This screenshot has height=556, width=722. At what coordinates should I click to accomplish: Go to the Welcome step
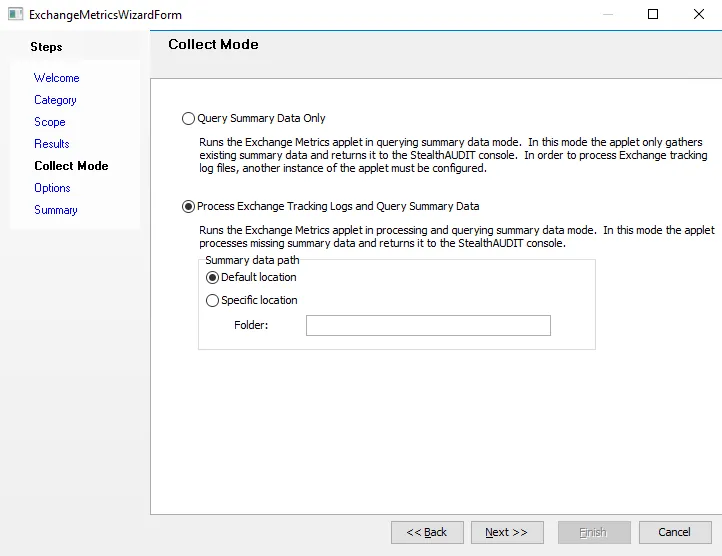pyautogui.click(x=57, y=78)
